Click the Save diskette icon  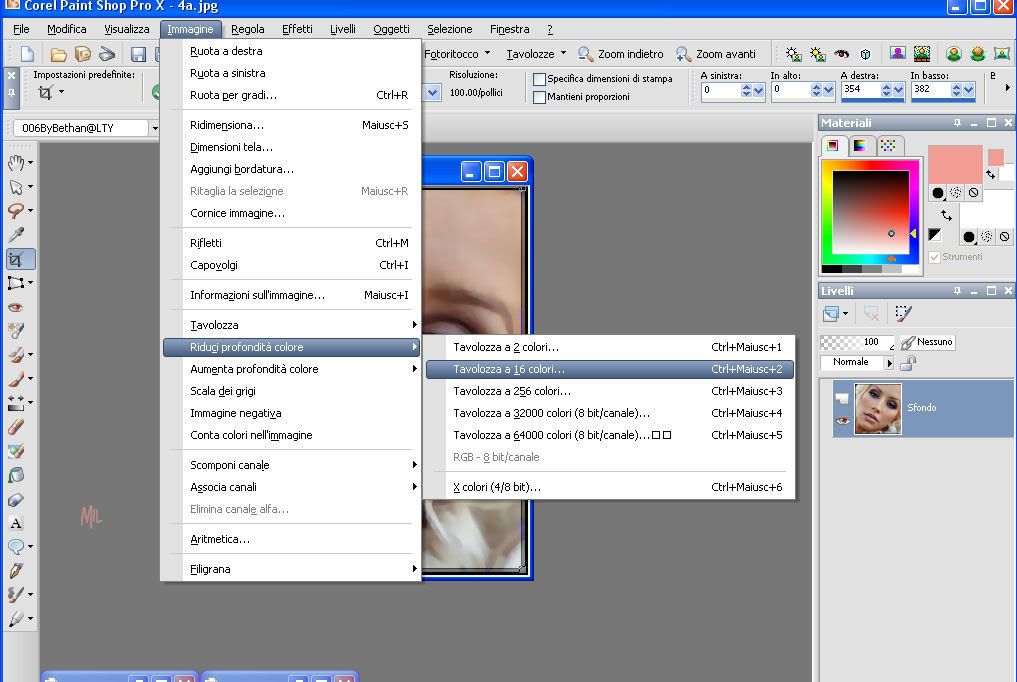pos(138,54)
